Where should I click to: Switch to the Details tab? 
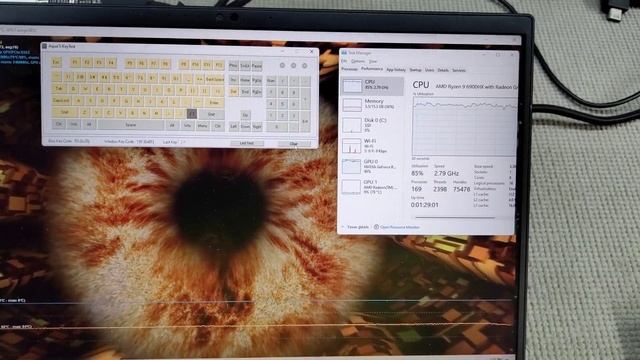click(x=443, y=70)
